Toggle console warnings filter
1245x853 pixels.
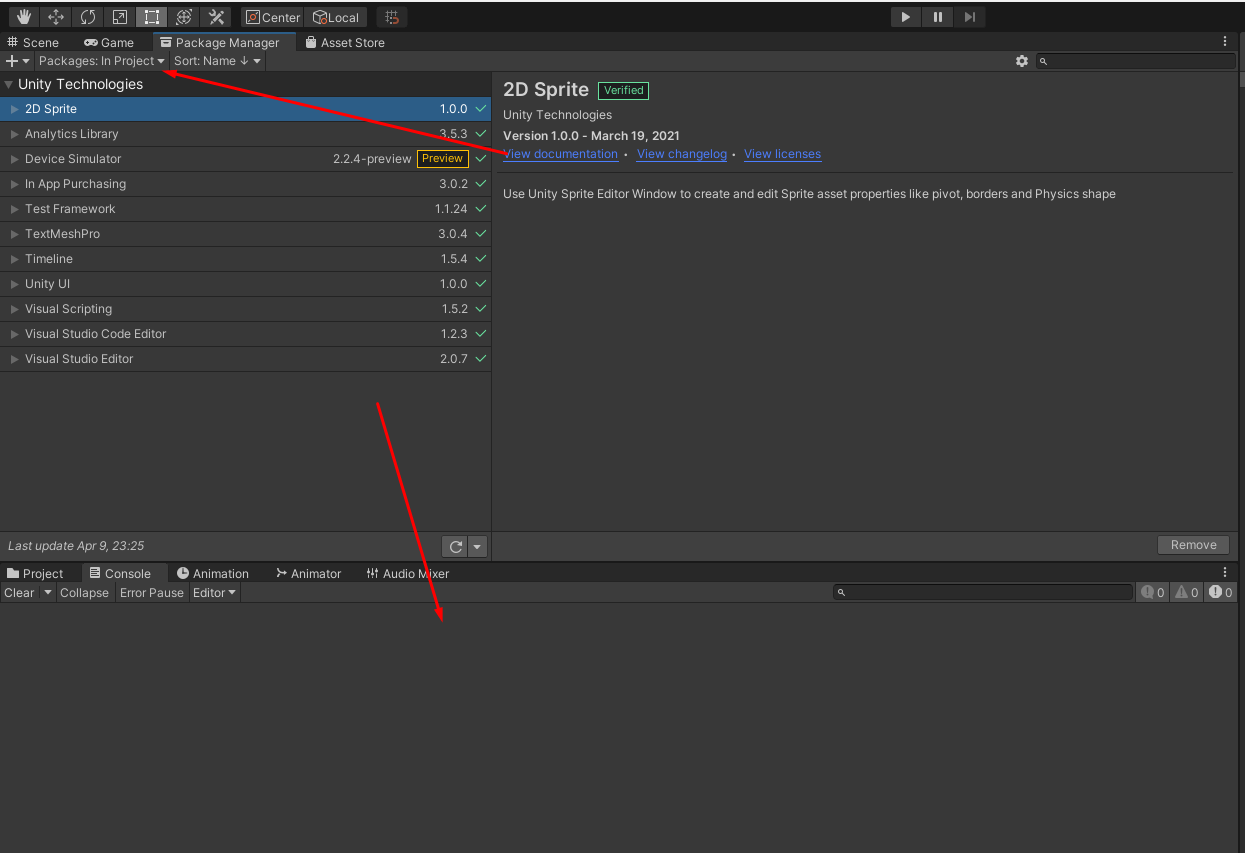[x=1186, y=593]
